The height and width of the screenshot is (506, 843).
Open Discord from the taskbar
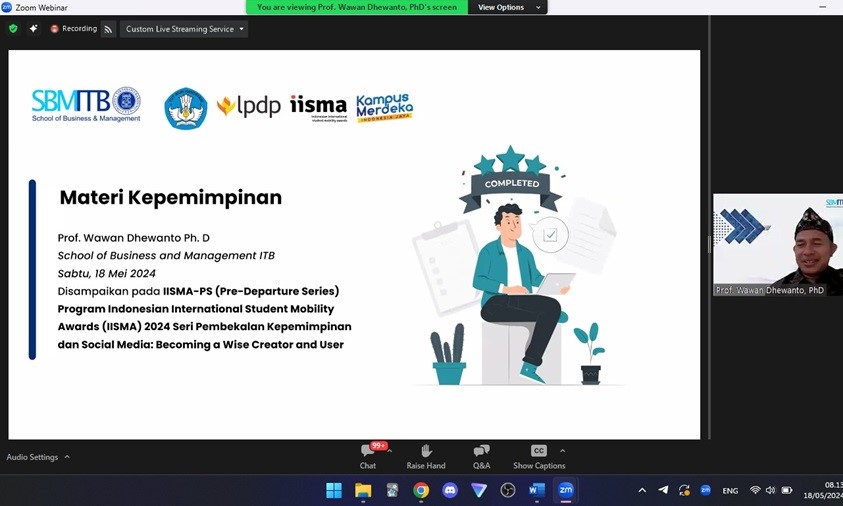point(450,490)
